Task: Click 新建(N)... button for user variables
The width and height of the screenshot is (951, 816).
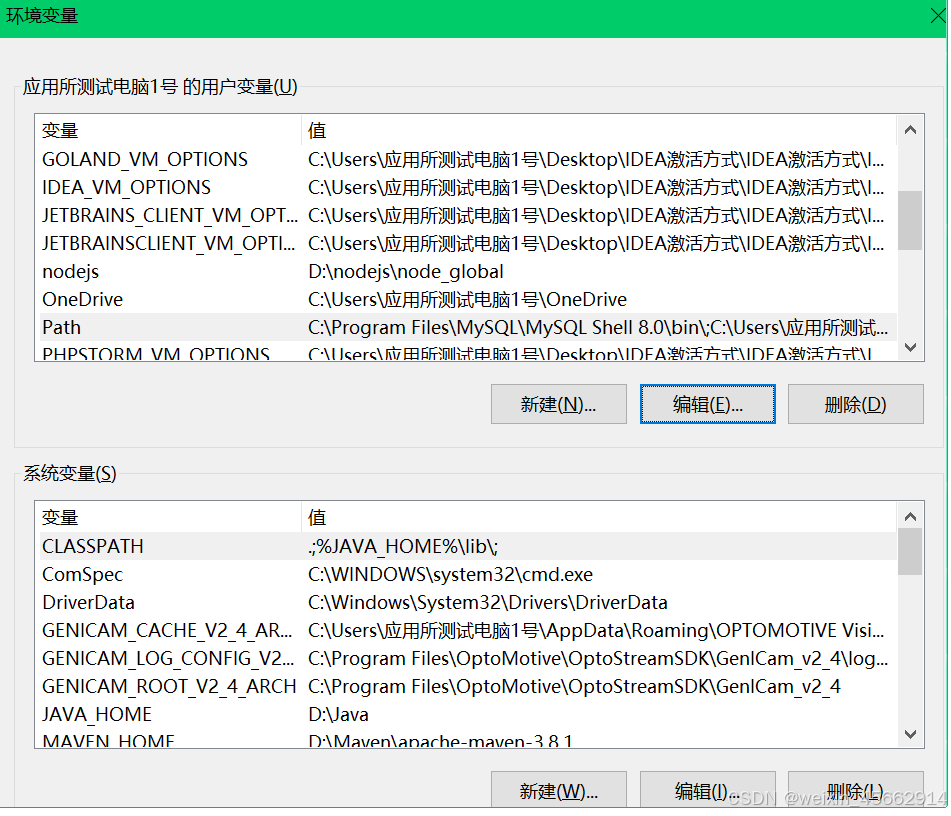Action: tap(559, 404)
